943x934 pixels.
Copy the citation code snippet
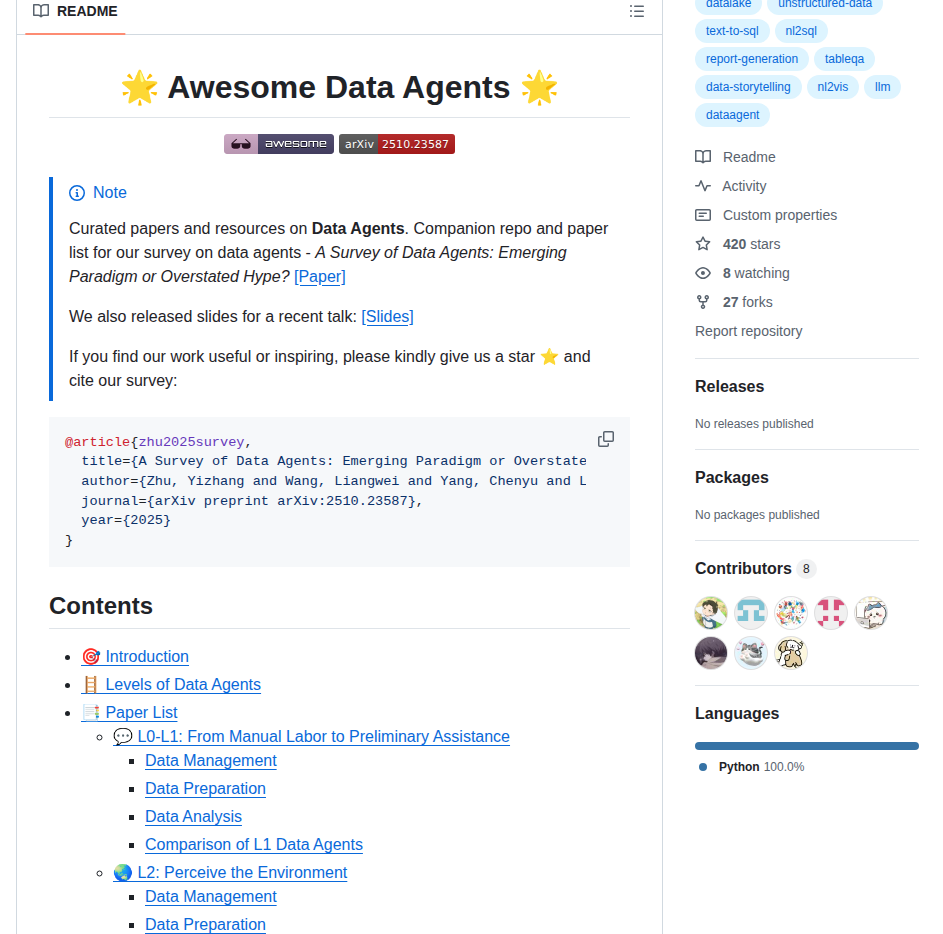click(605, 438)
